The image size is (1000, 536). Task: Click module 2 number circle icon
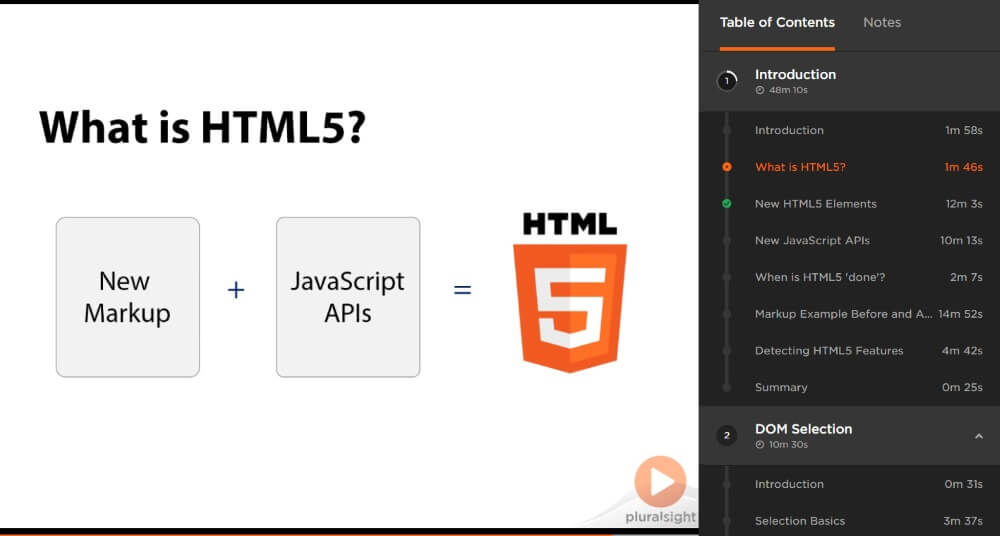pyautogui.click(x=727, y=436)
